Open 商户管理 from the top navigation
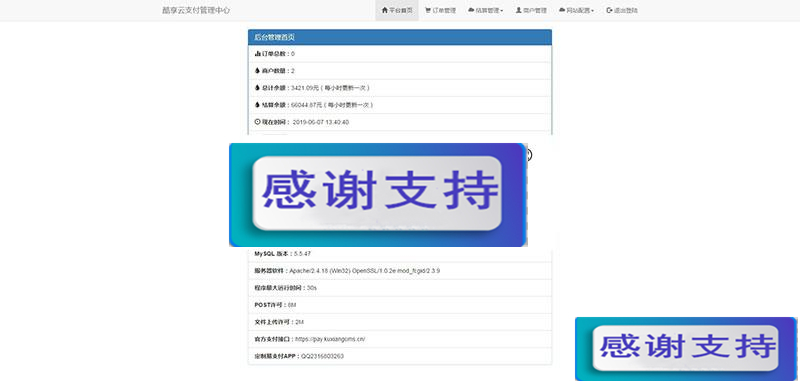 click(531, 10)
